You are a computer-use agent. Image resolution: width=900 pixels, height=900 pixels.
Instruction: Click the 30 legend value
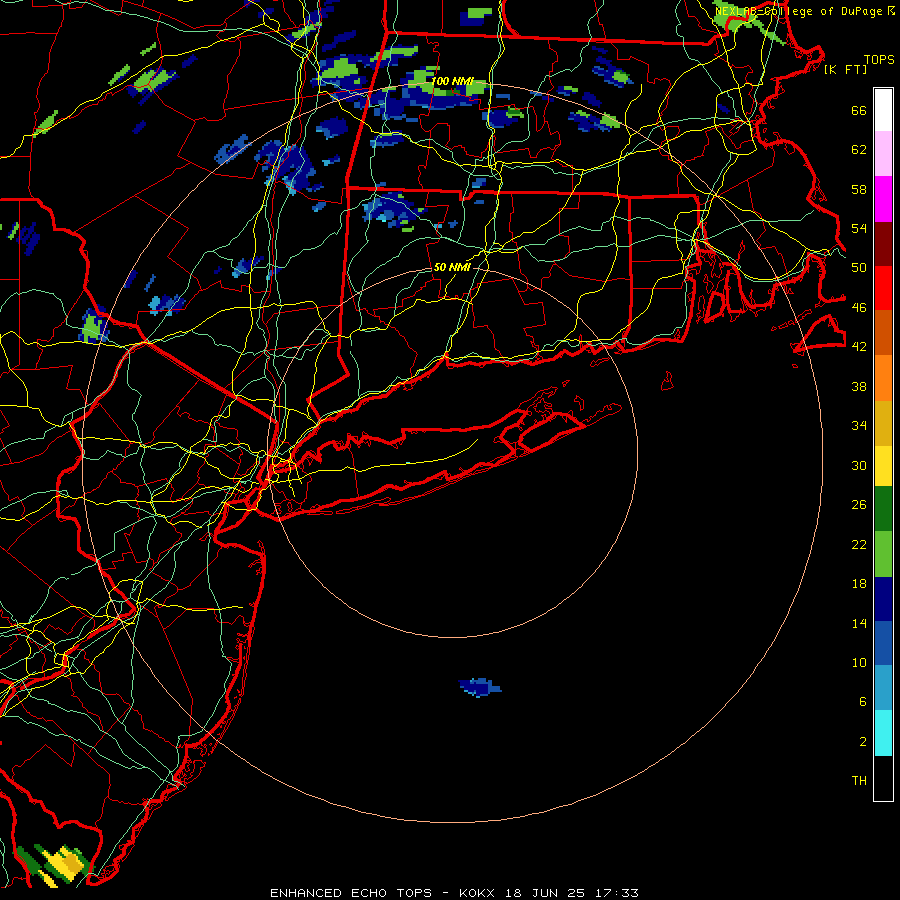click(x=859, y=465)
